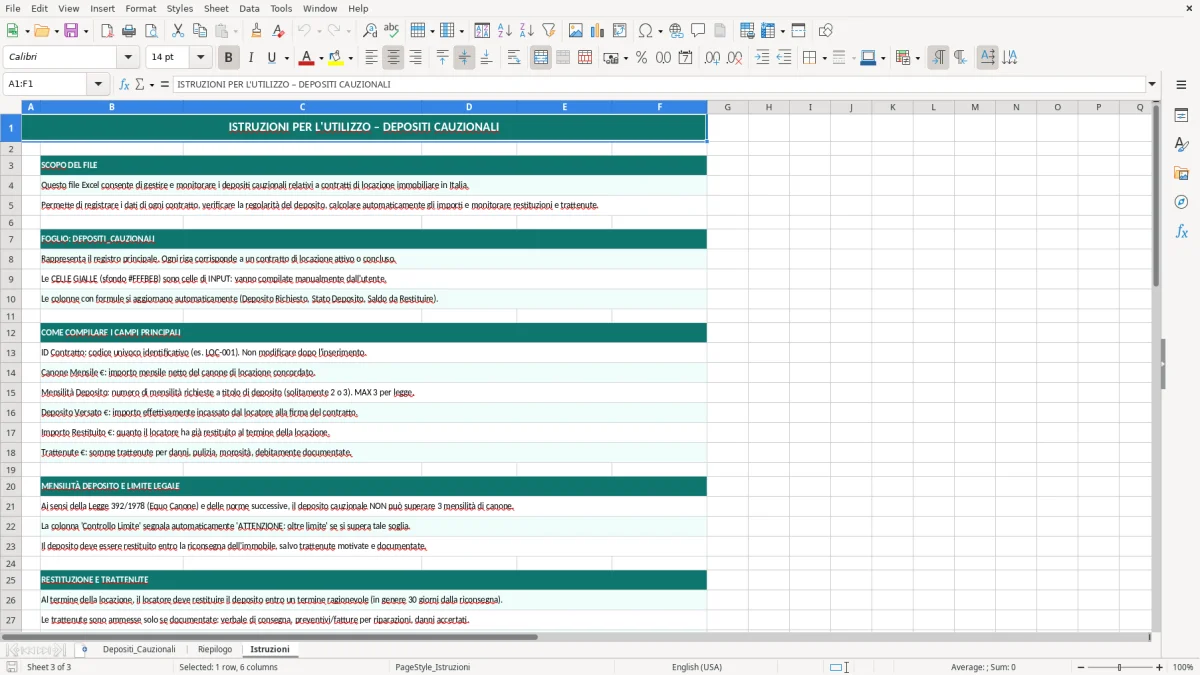Click the formula input line
1200x675 pixels.
tap(658, 84)
